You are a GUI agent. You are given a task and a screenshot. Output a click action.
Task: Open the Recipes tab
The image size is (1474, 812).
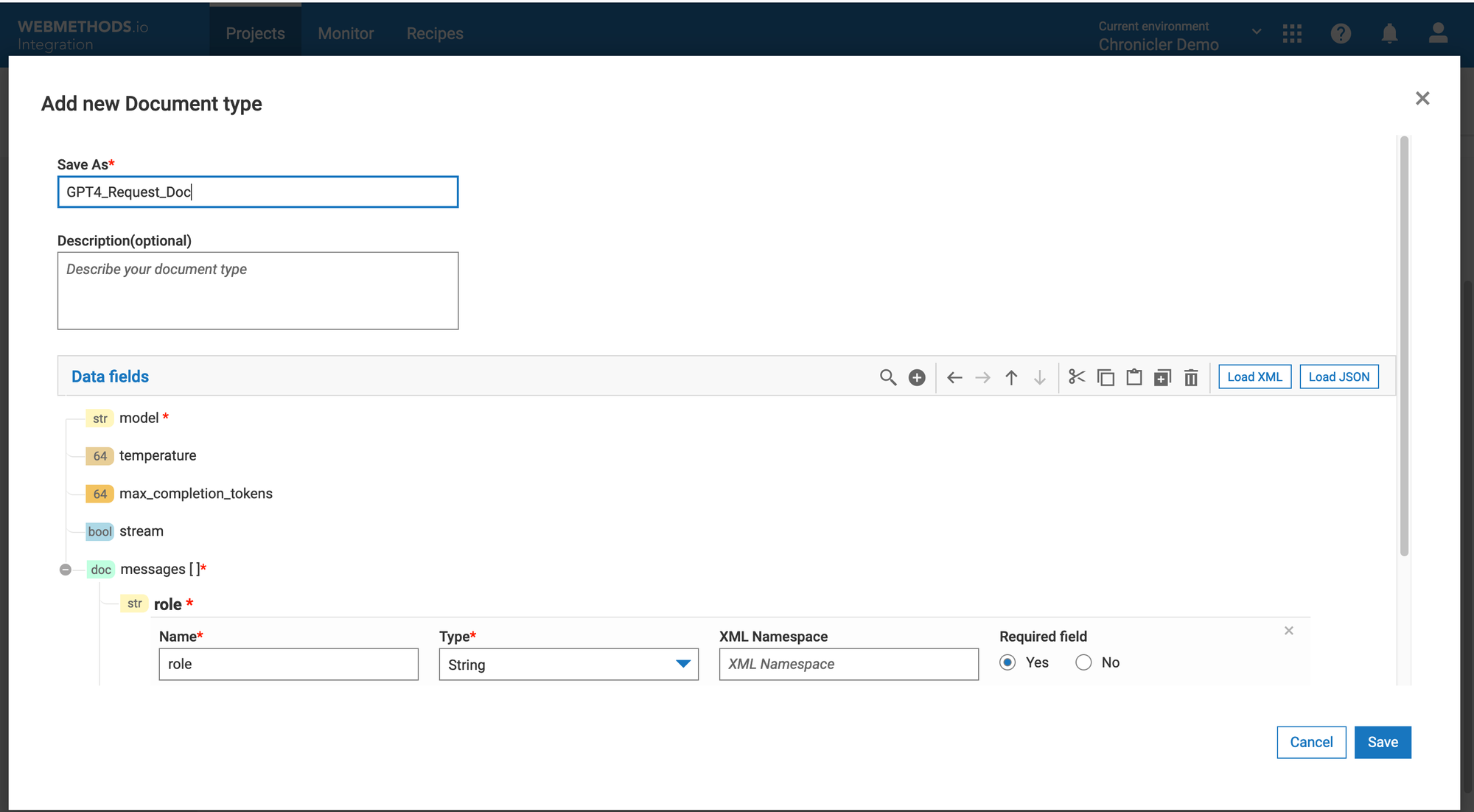click(435, 33)
